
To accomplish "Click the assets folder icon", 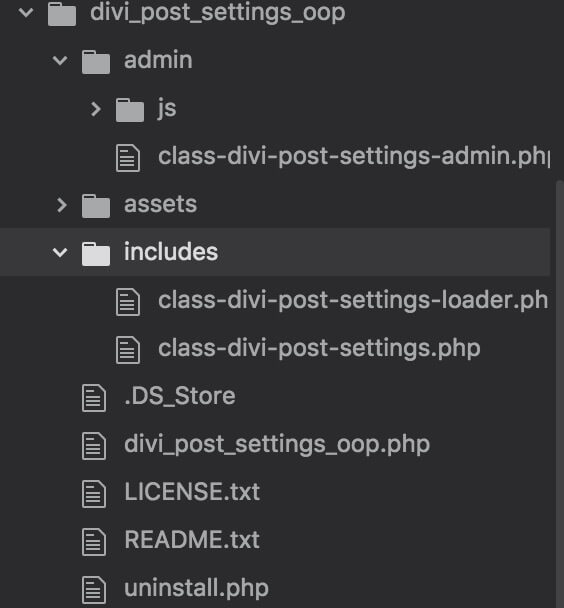I will tap(96, 206).
